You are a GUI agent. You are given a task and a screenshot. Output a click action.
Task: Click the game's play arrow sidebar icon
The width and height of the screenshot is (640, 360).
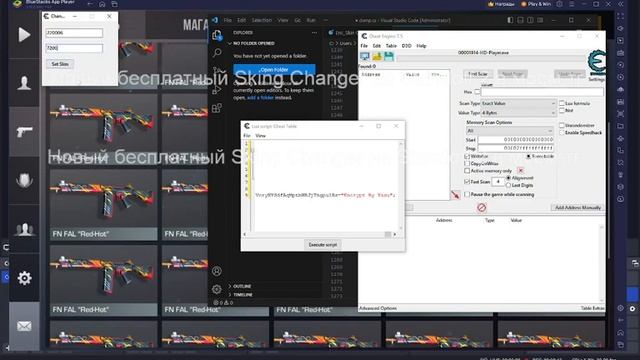[24, 35]
